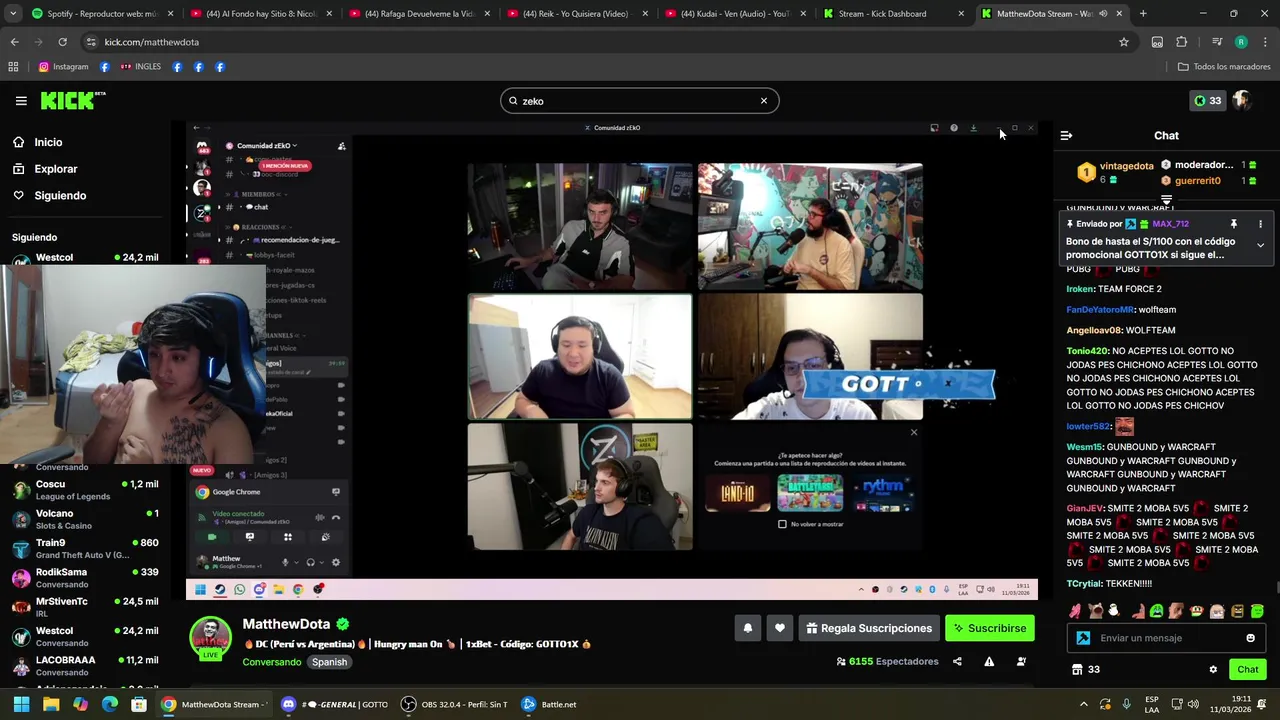The image size is (1280, 720).
Task: Open Todos los marcadores folder
Action: (1224, 67)
